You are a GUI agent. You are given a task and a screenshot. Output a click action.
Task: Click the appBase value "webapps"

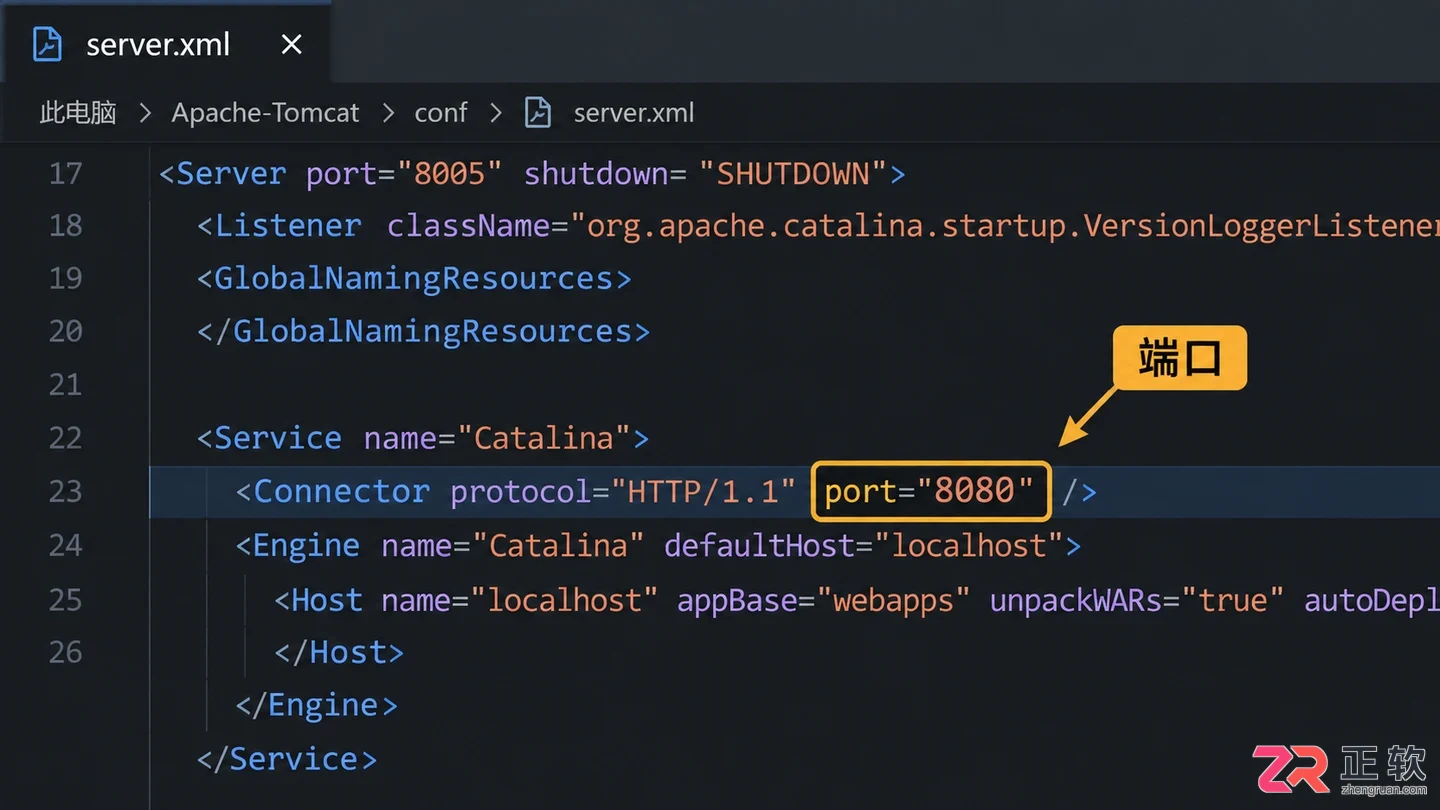(894, 599)
